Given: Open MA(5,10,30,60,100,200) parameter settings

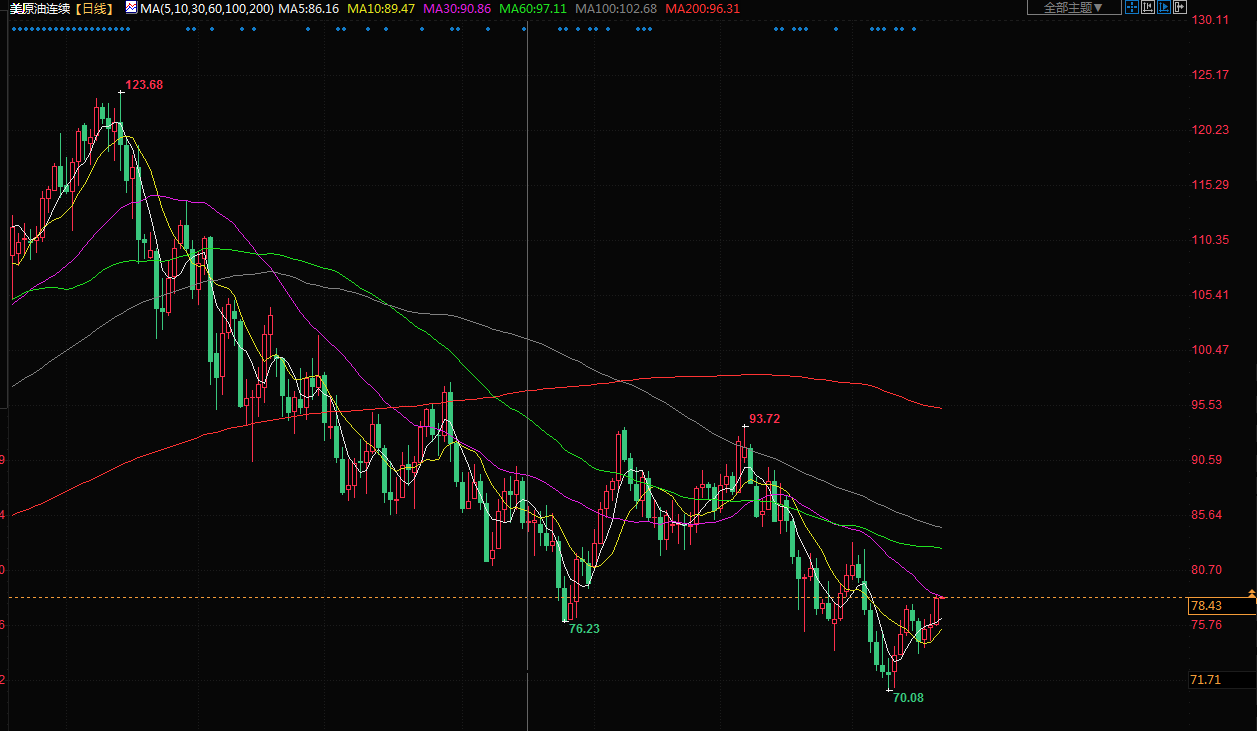Looking at the screenshot, I should 207,8.
